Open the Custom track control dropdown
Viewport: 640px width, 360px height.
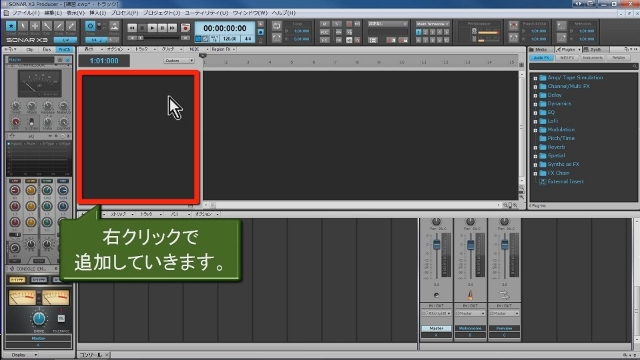click(x=179, y=60)
